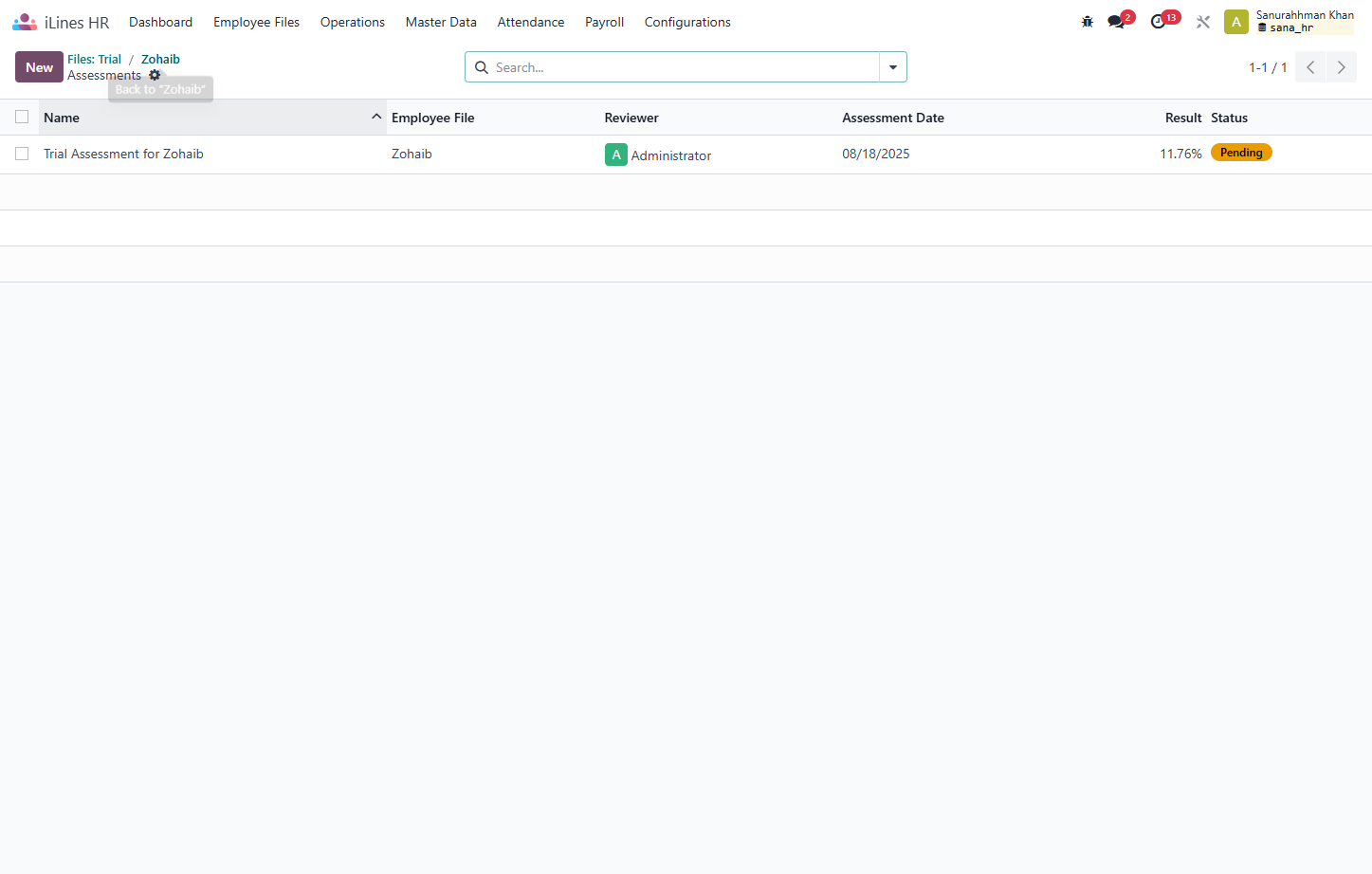1372x874 pixels.
Task: Expand the search filter options dropdown
Action: coord(893,67)
